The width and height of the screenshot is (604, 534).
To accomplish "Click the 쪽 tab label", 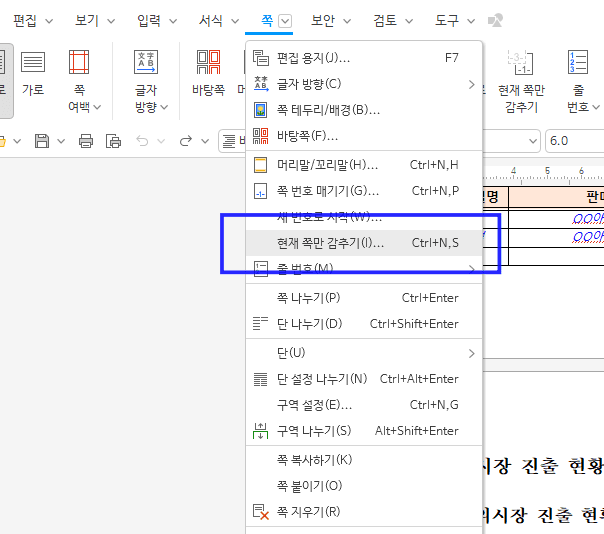I will (267, 20).
